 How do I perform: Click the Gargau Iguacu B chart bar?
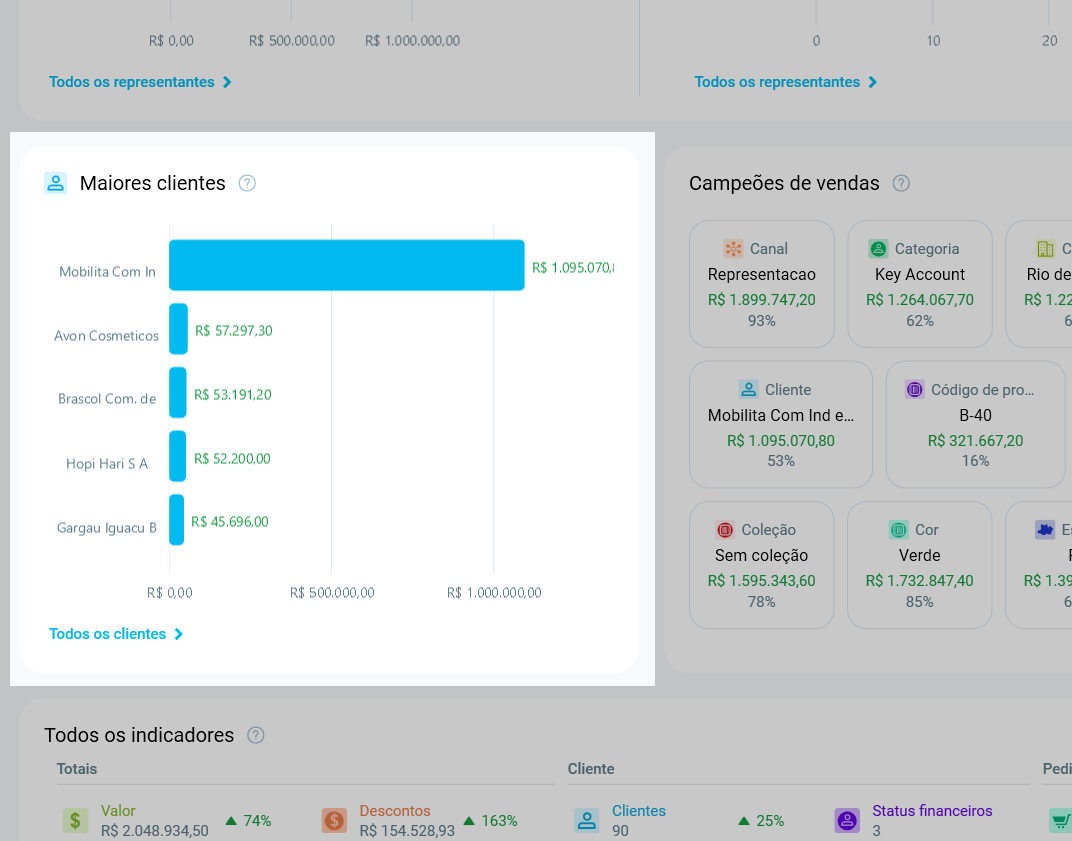pyautogui.click(x=176, y=520)
